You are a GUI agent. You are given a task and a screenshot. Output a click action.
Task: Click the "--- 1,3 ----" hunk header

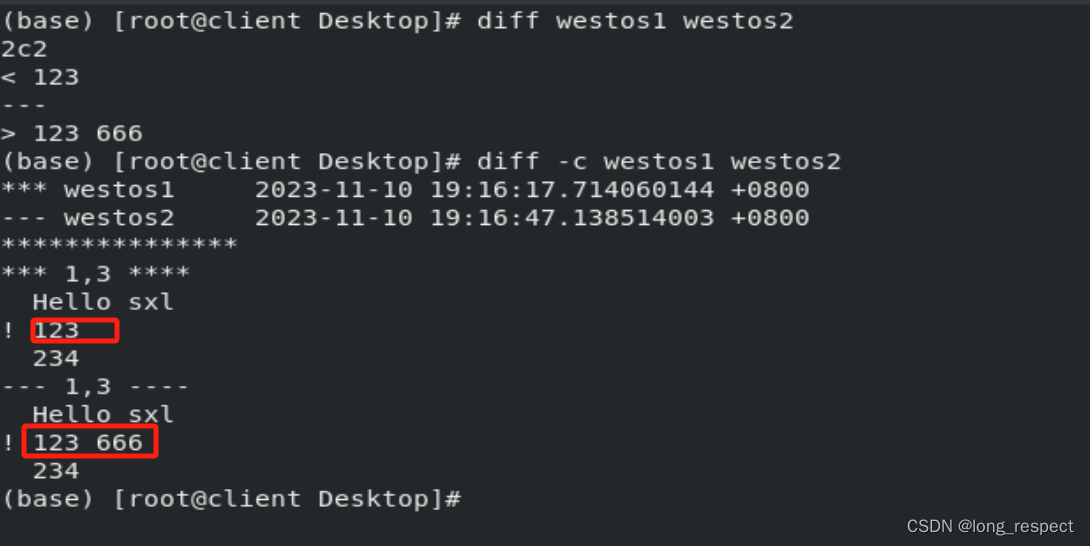coord(96,386)
